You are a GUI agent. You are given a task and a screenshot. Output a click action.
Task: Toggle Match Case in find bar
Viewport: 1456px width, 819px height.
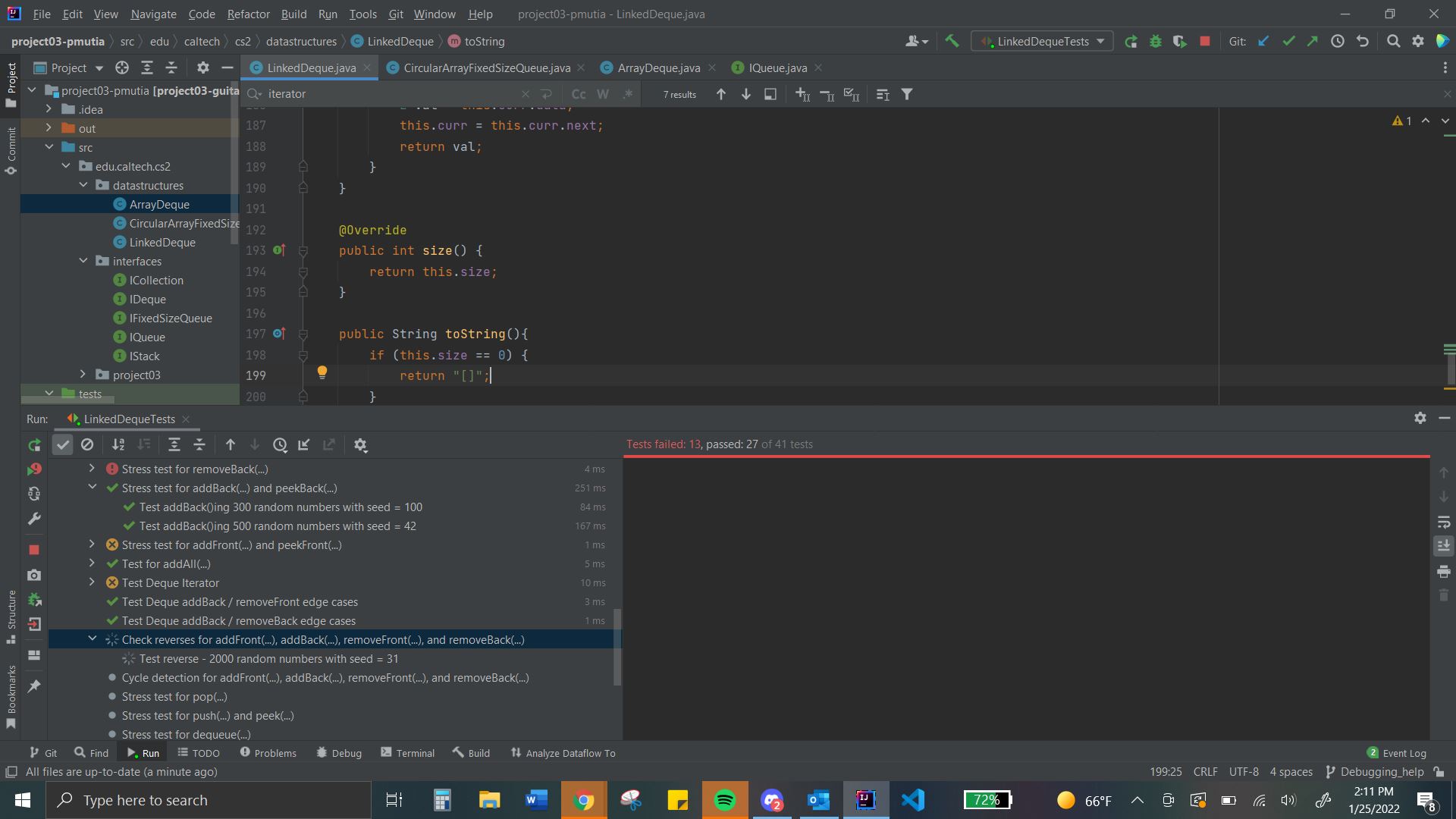click(579, 94)
